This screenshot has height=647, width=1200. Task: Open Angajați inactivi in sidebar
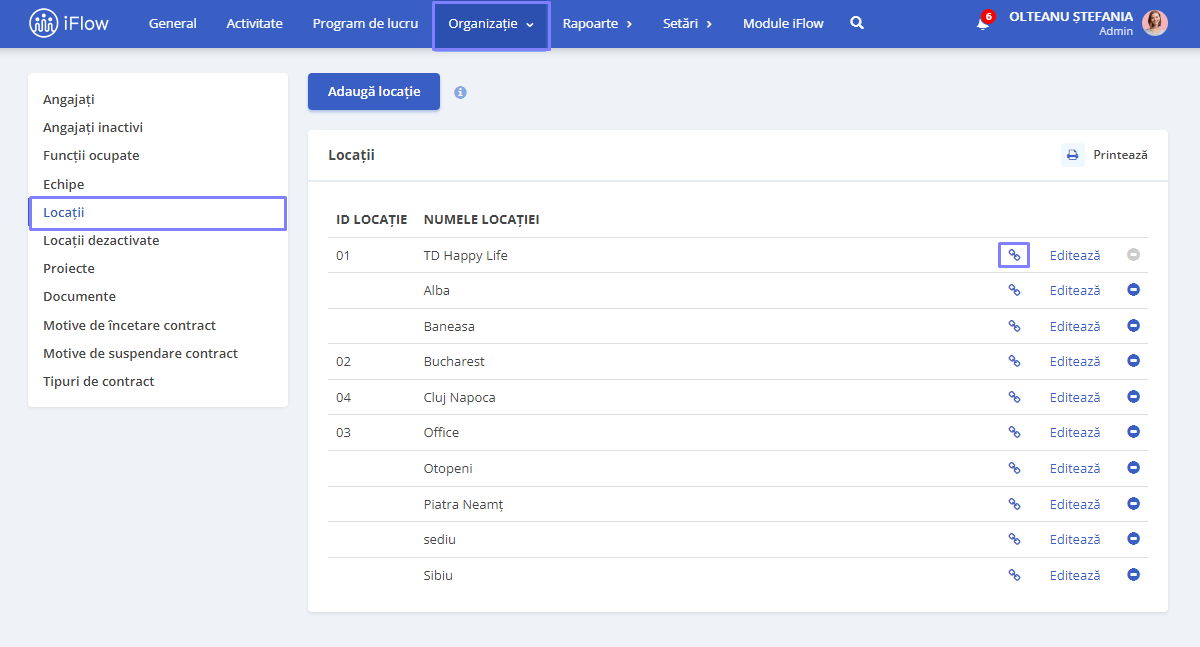click(93, 127)
